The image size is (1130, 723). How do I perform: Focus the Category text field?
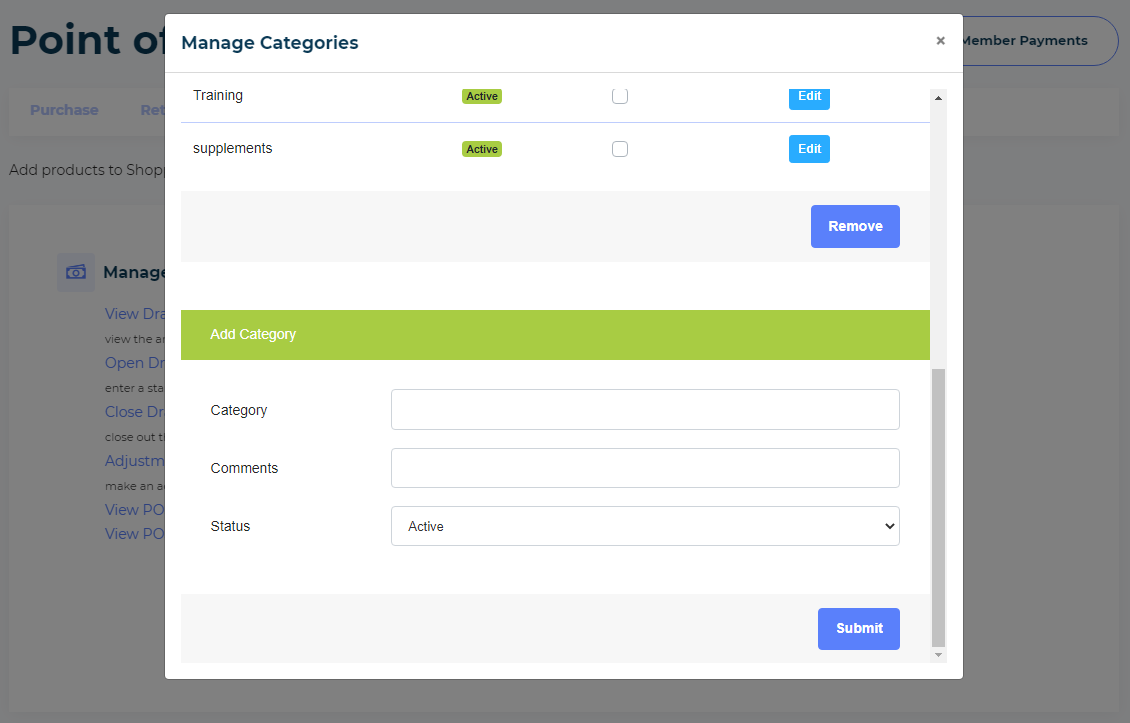pos(645,409)
